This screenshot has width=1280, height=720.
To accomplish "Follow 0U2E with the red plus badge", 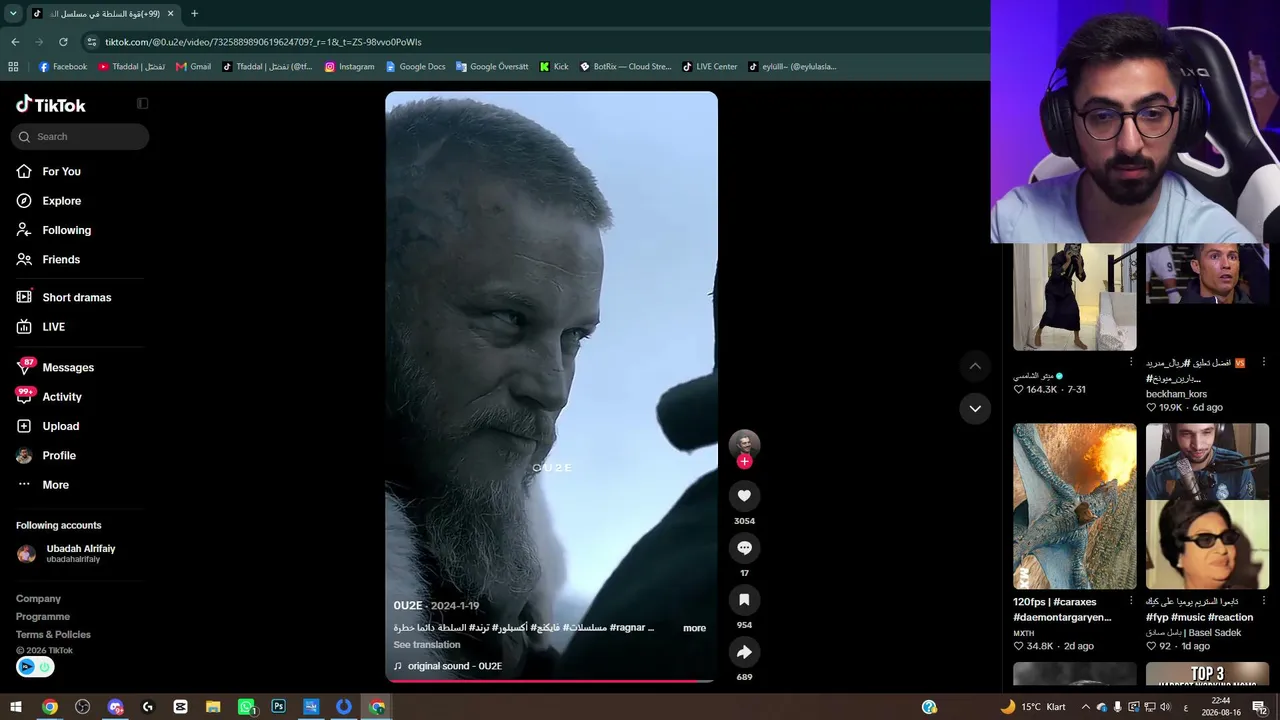I will [x=744, y=461].
